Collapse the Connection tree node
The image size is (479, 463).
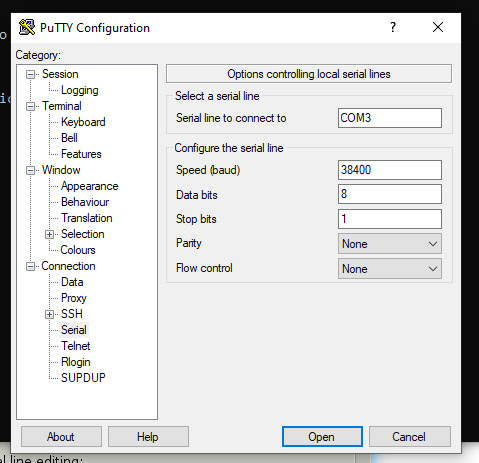point(30,266)
